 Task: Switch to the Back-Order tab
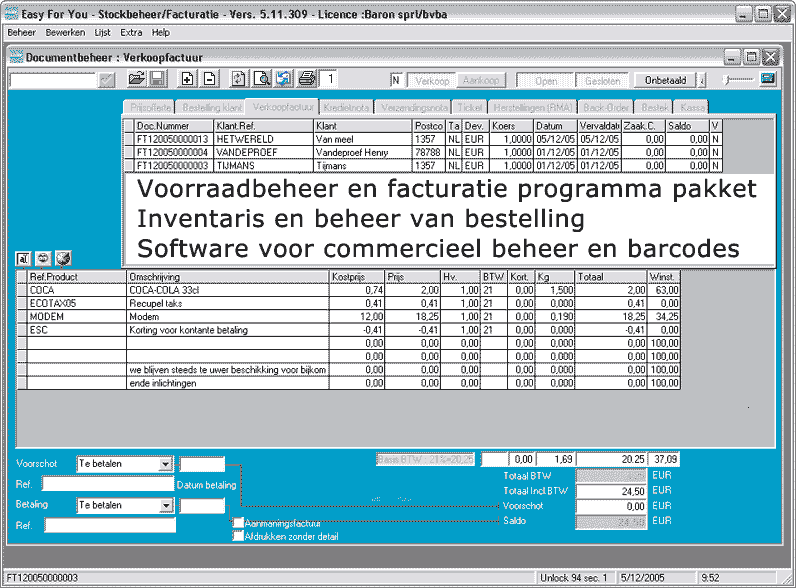click(x=606, y=108)
